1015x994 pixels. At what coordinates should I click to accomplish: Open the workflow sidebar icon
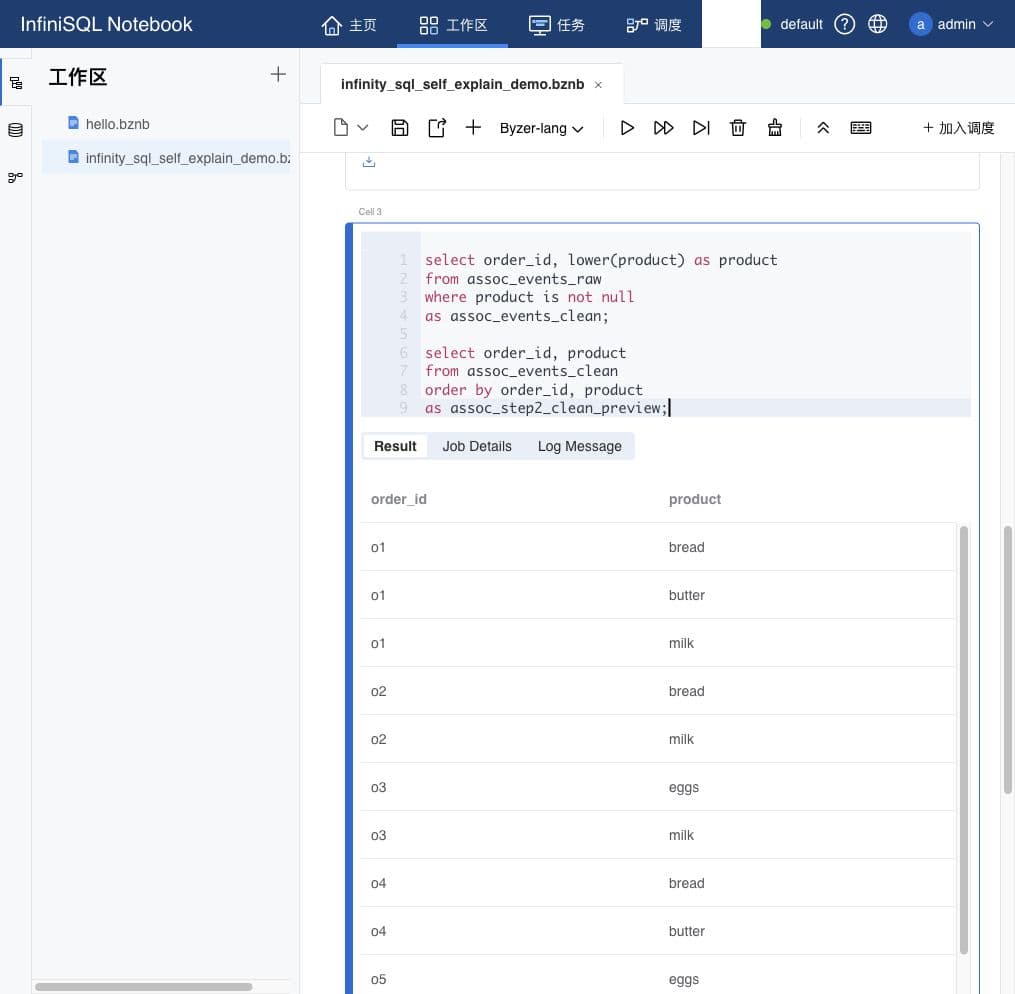pos(16,177)
